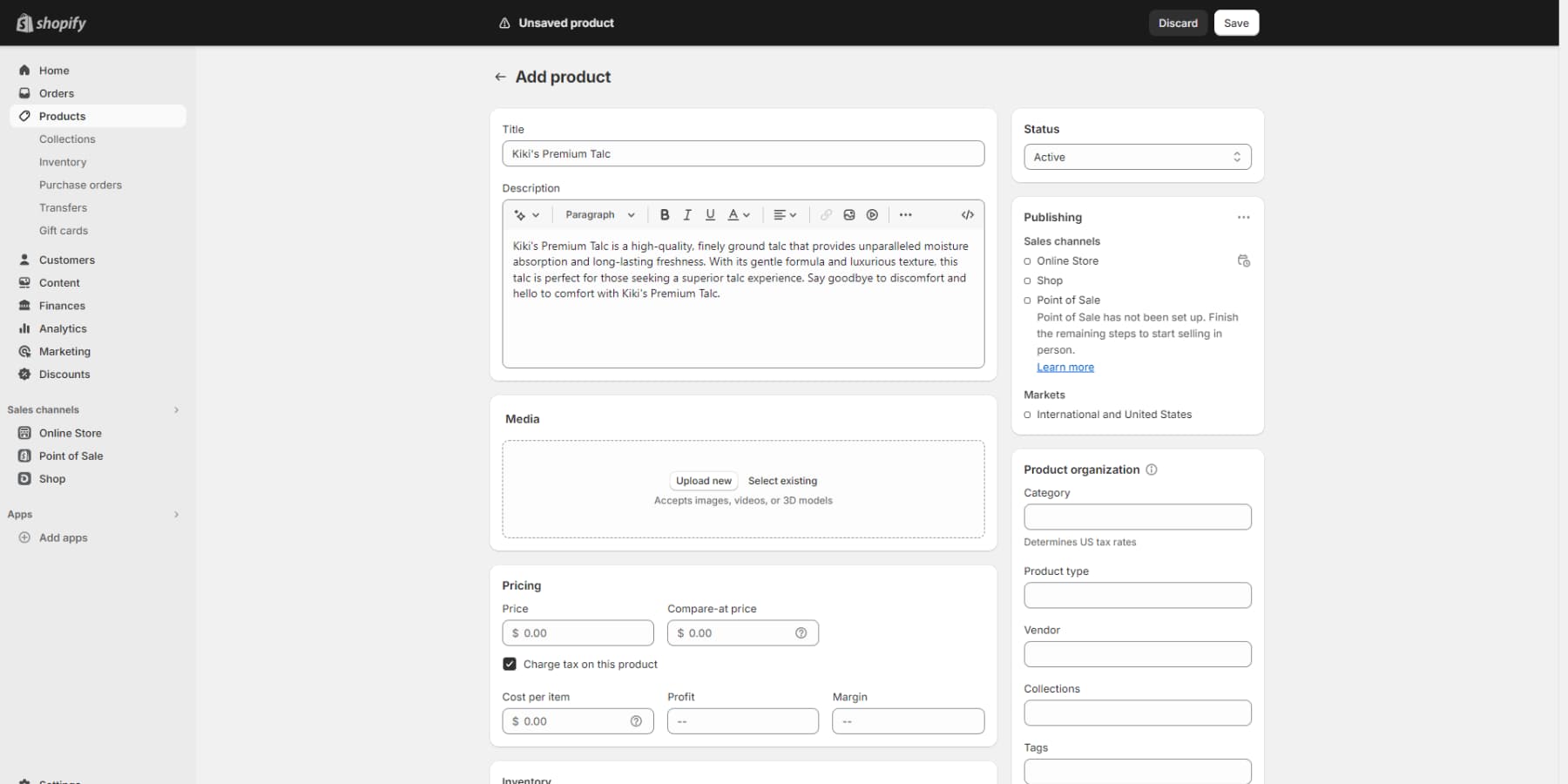Italicize the description text
The height and width of the screenshot is (784, 1568).
[687, 214]
